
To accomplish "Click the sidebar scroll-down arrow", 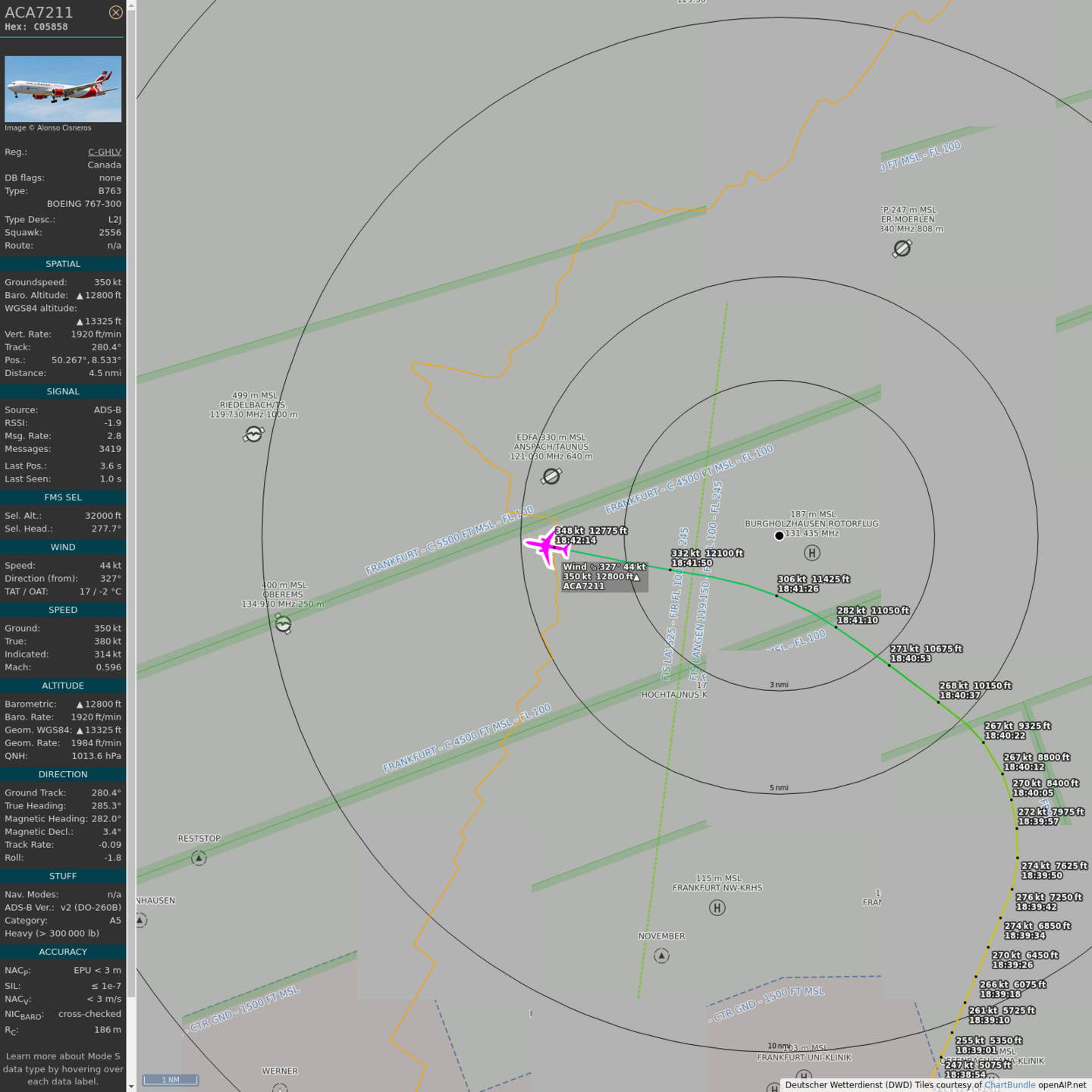I will coord(131,1086).
